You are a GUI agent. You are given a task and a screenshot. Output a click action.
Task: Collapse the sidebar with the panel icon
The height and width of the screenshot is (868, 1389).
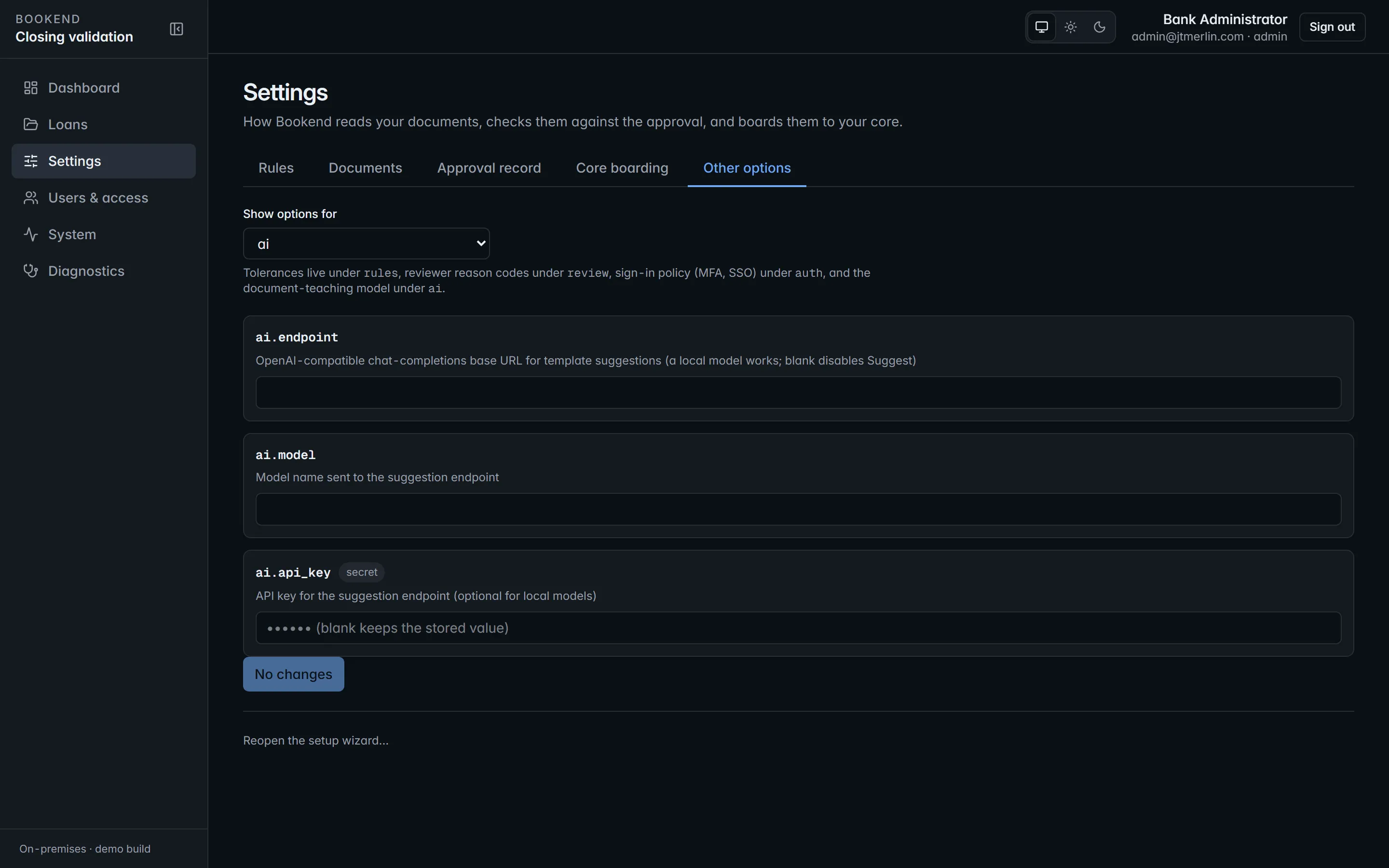[x=176, y=29]
